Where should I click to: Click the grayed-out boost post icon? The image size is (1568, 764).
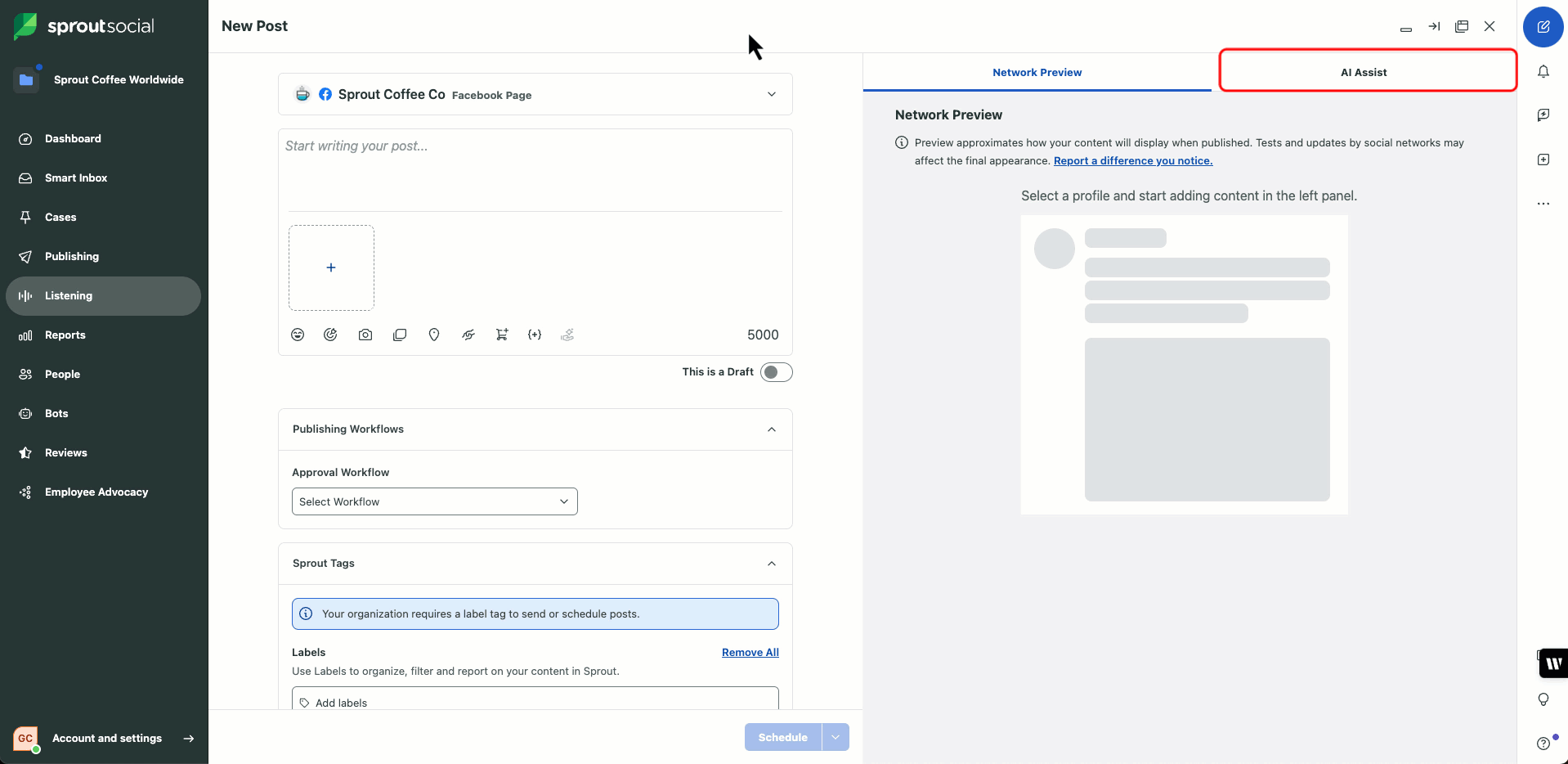(567, 335)
